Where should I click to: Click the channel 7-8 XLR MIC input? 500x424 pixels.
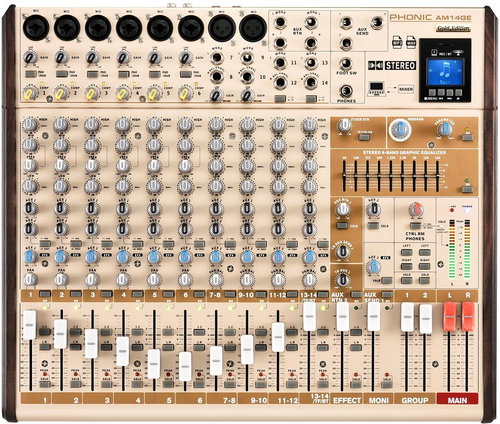pos(222,28)
